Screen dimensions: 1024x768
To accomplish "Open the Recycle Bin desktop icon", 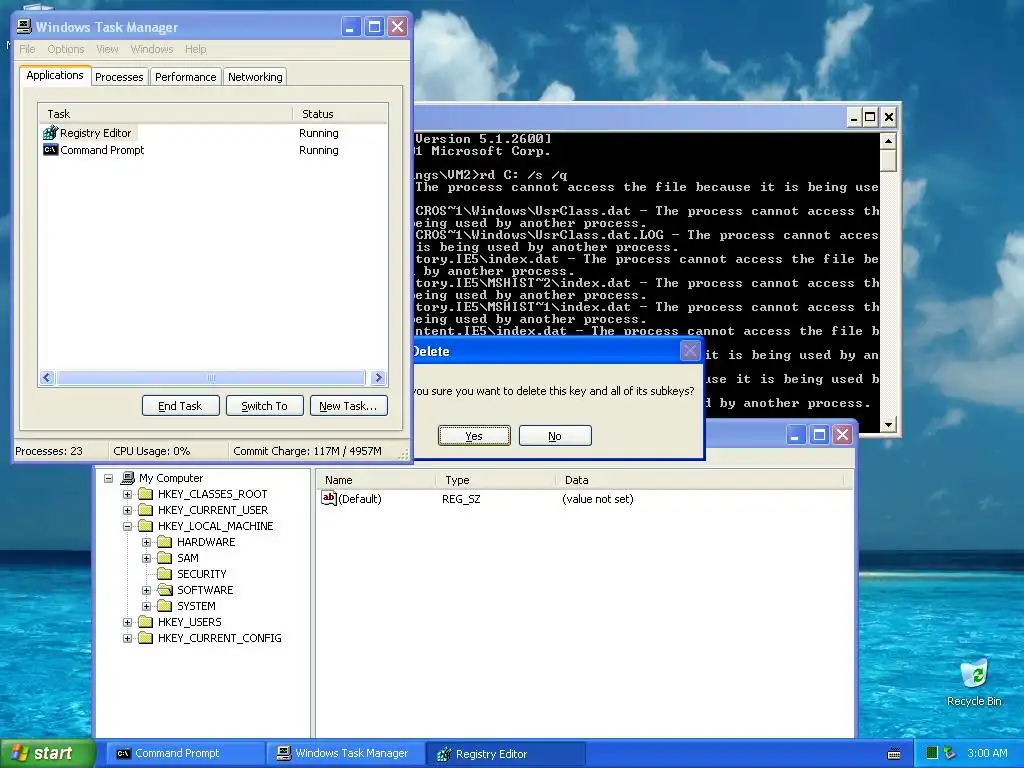I will 974,675.
